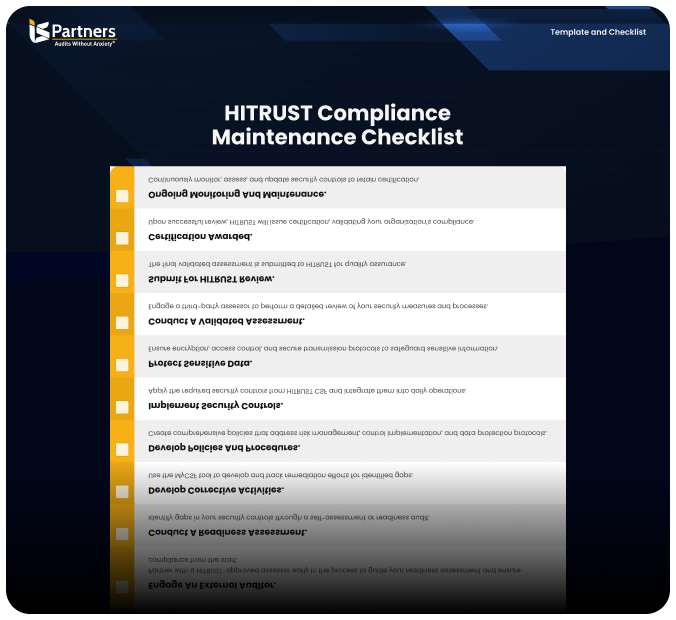Image resolution: width=676 pixels, height=620 pixels.
Task: Click the description 'Engage a third-party assessor'
Action: click(318, 306)
